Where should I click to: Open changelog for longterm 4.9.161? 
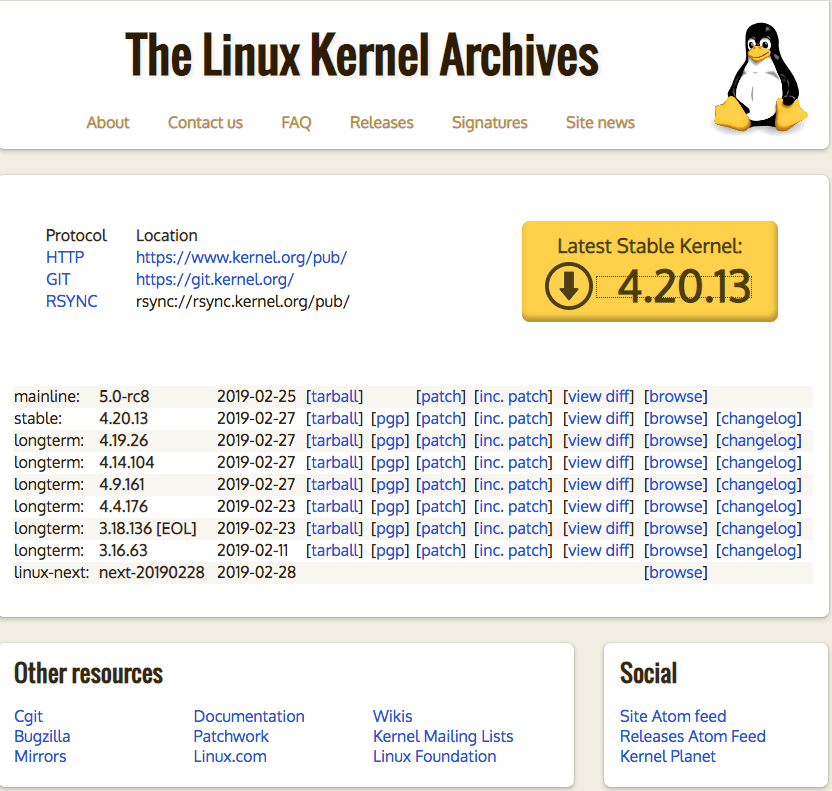coord(759,484)
